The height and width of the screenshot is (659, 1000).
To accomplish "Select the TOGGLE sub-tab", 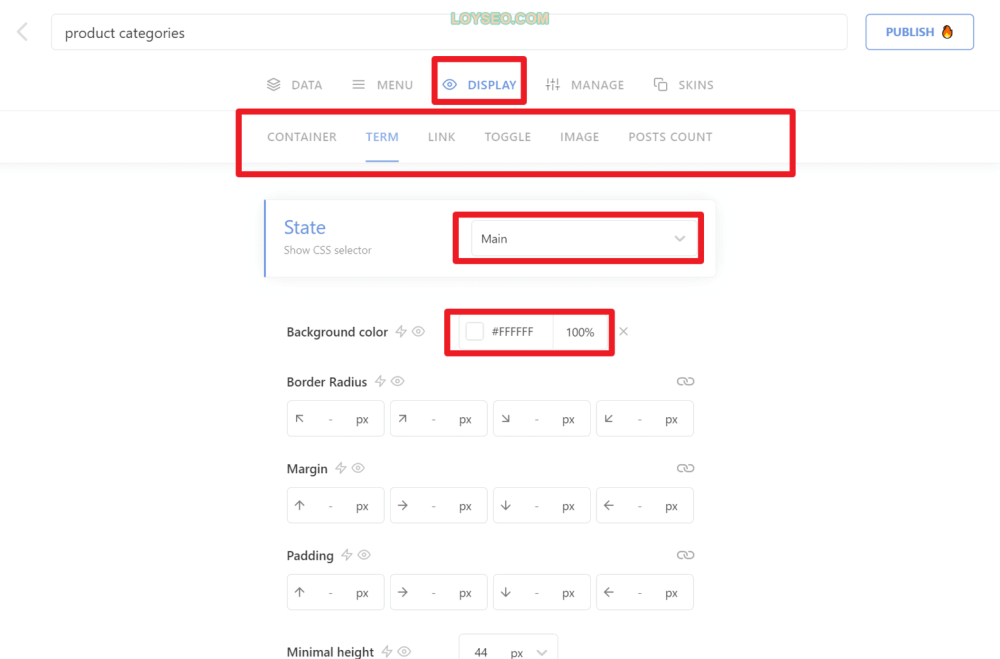I will coord(508,137).
